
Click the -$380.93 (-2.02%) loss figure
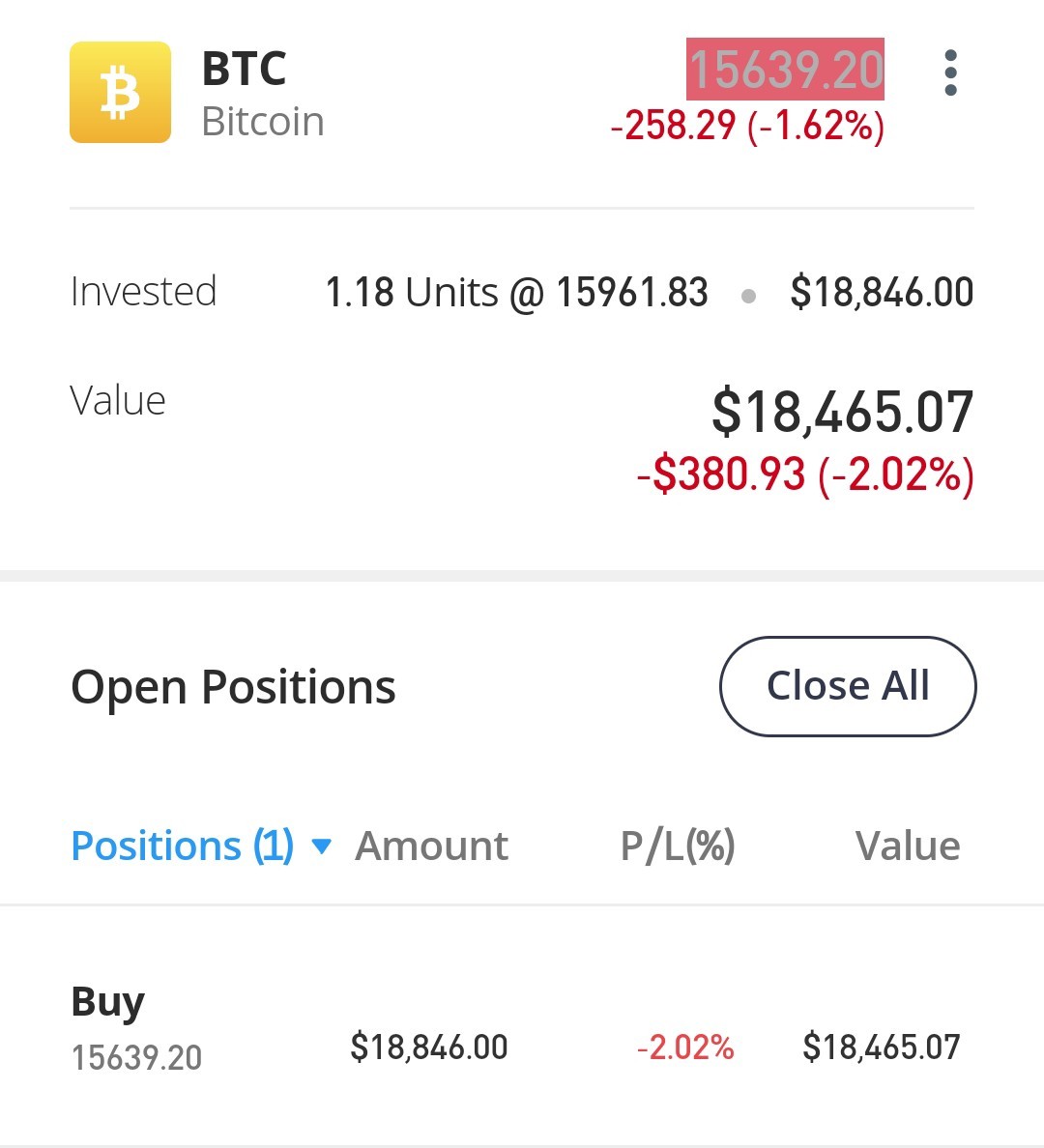point(806,474)
